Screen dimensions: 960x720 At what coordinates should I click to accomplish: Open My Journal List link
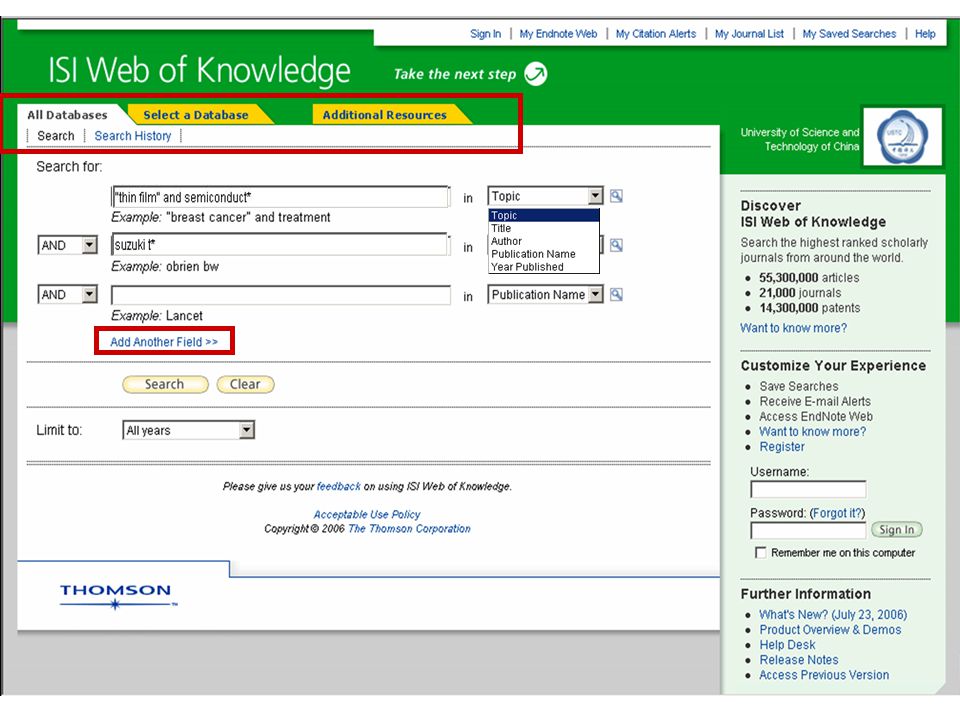[749, 34]
